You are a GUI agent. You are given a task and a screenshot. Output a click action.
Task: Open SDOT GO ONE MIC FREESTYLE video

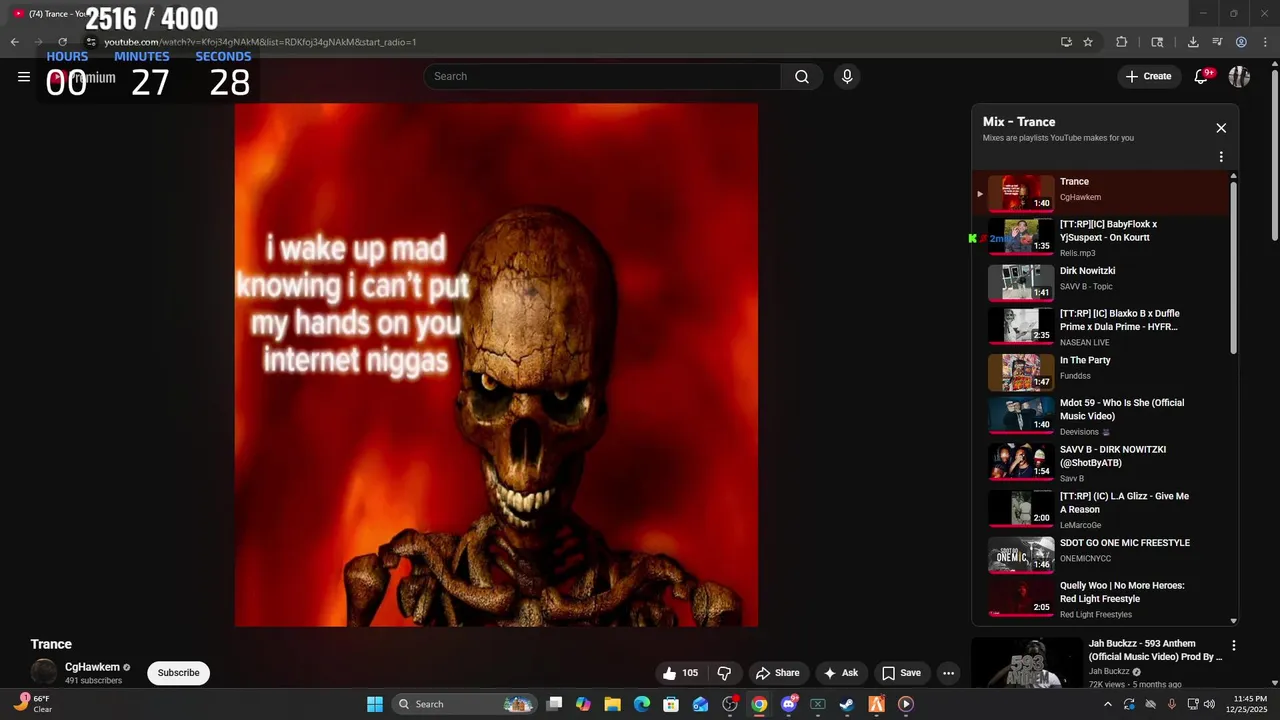pyautogui.click(x=1125, y=543)
